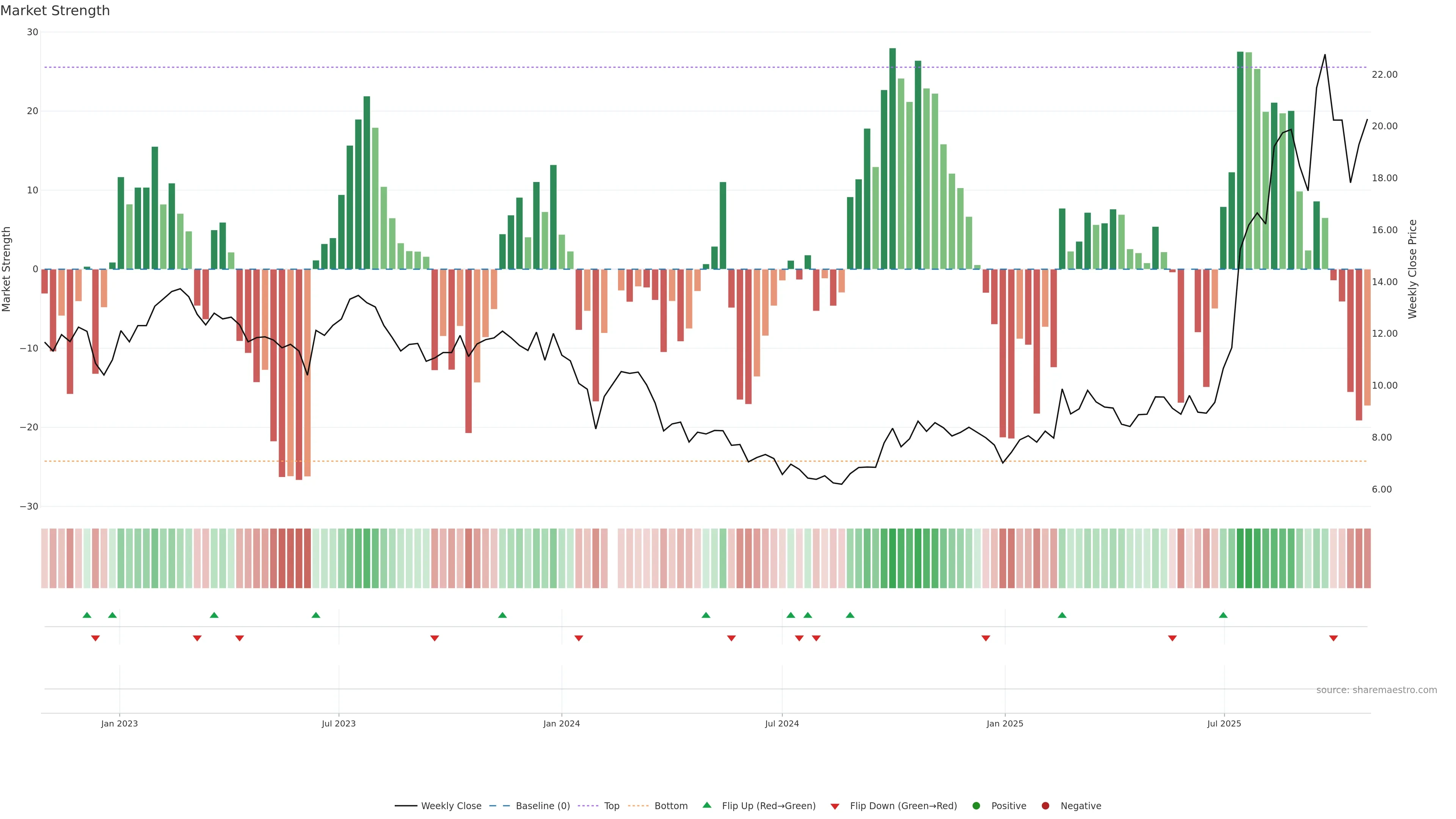Image resolution: width=1456 pixels, height=819 pixels.
Task: Click the Jul 2025 x-axis label
Action: click(1224, 723)
